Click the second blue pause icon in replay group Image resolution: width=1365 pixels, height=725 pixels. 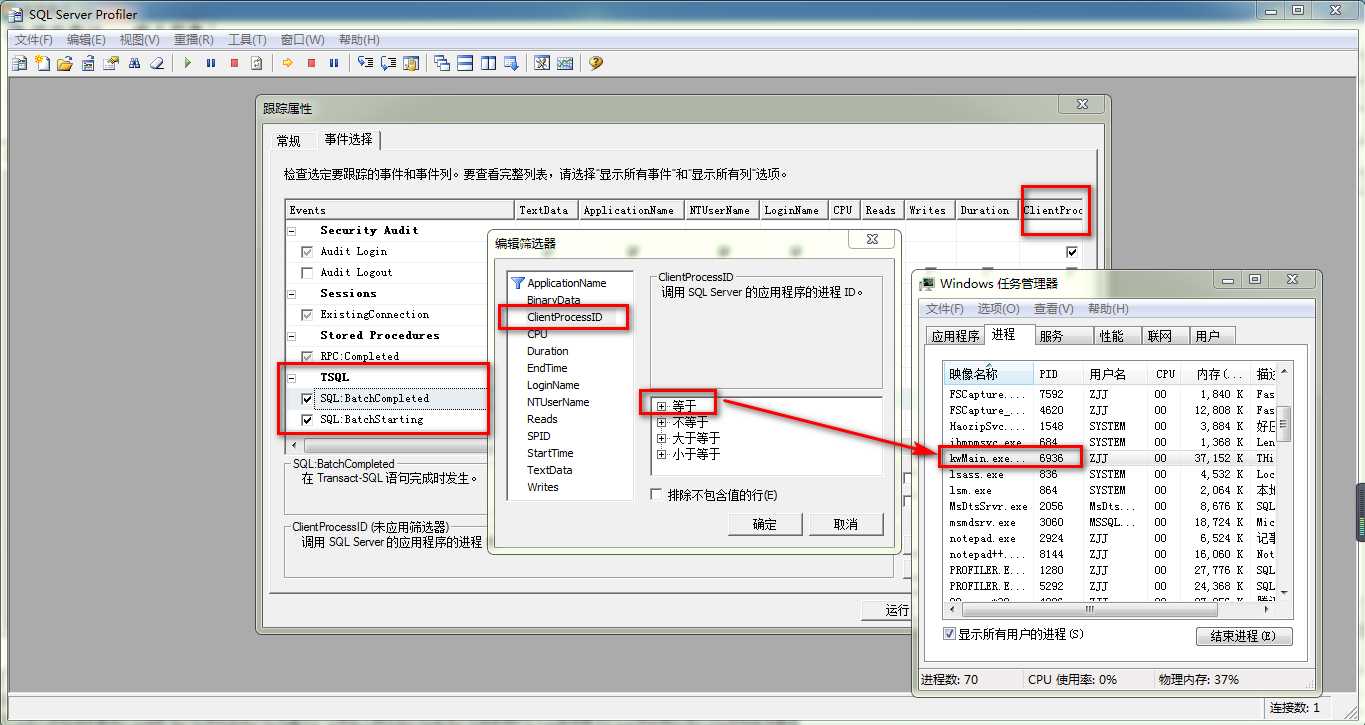(x=334, y=63)
